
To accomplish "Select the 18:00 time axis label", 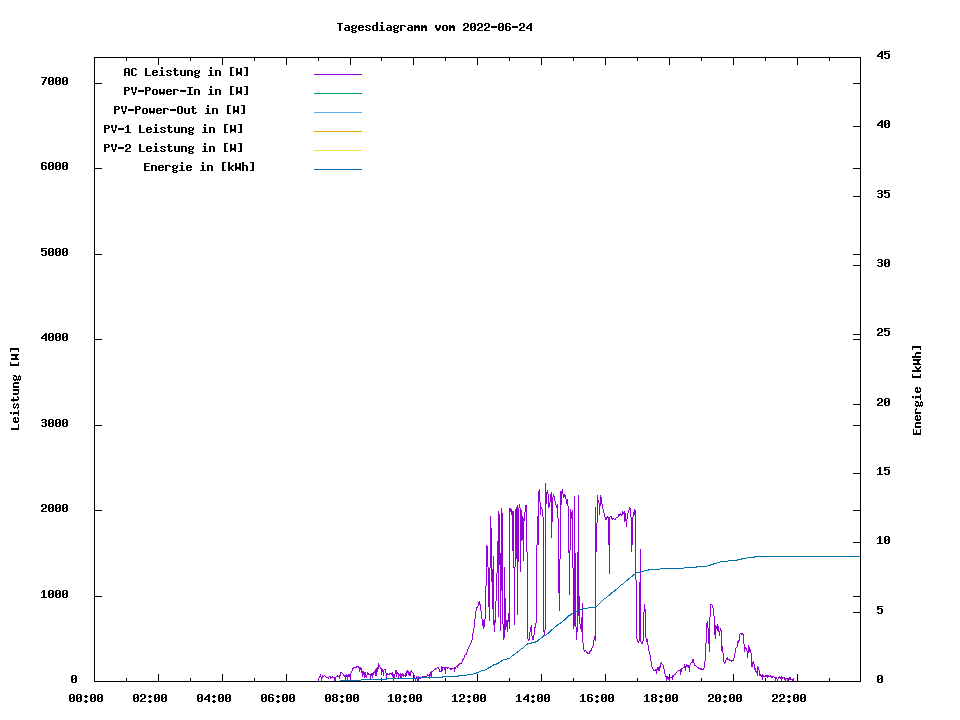I will [x=661, y=698].
